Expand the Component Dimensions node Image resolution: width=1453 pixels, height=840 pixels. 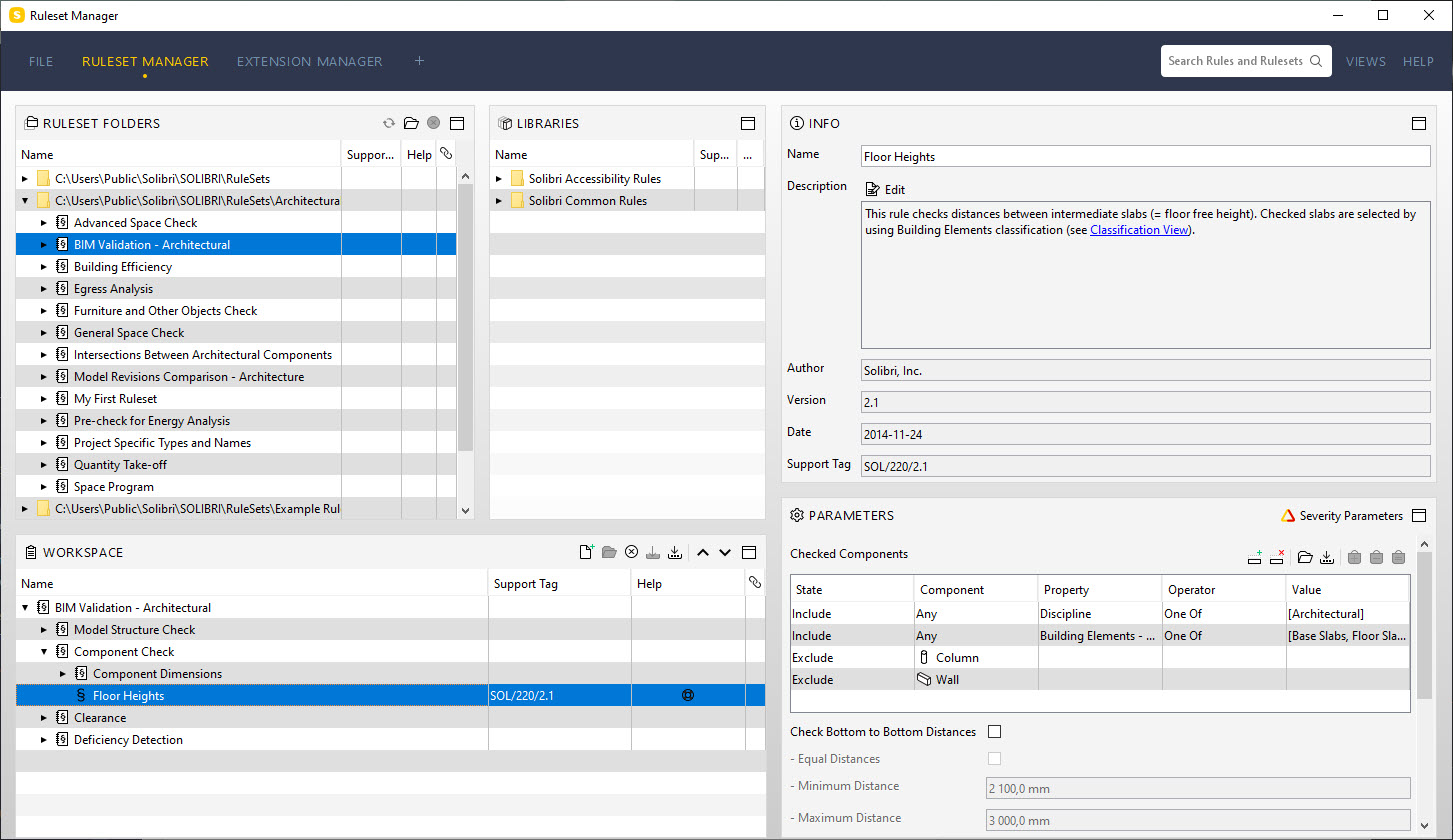(63, 674)
